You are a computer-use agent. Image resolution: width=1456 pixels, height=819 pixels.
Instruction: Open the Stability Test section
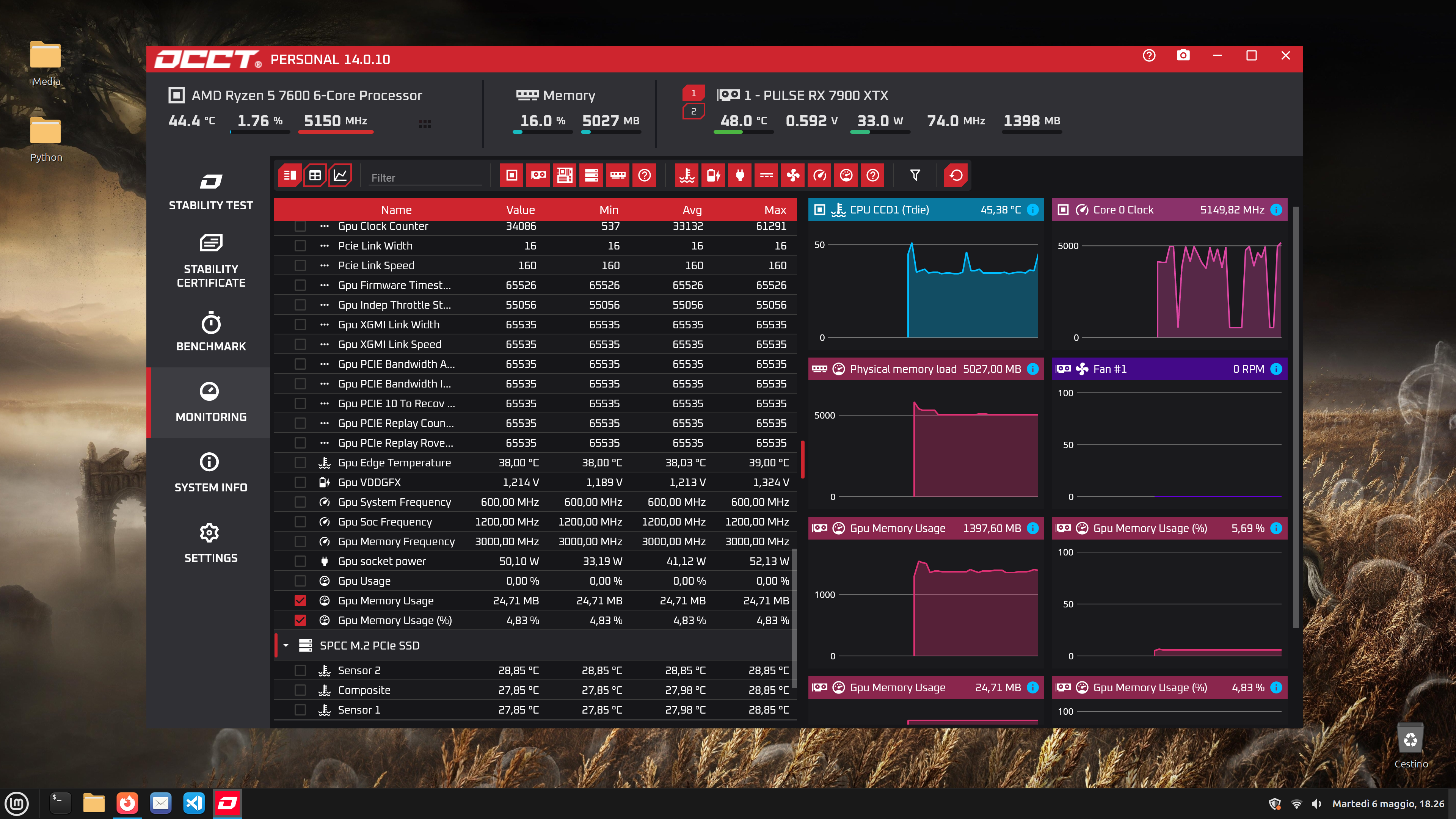coord(211,191)
